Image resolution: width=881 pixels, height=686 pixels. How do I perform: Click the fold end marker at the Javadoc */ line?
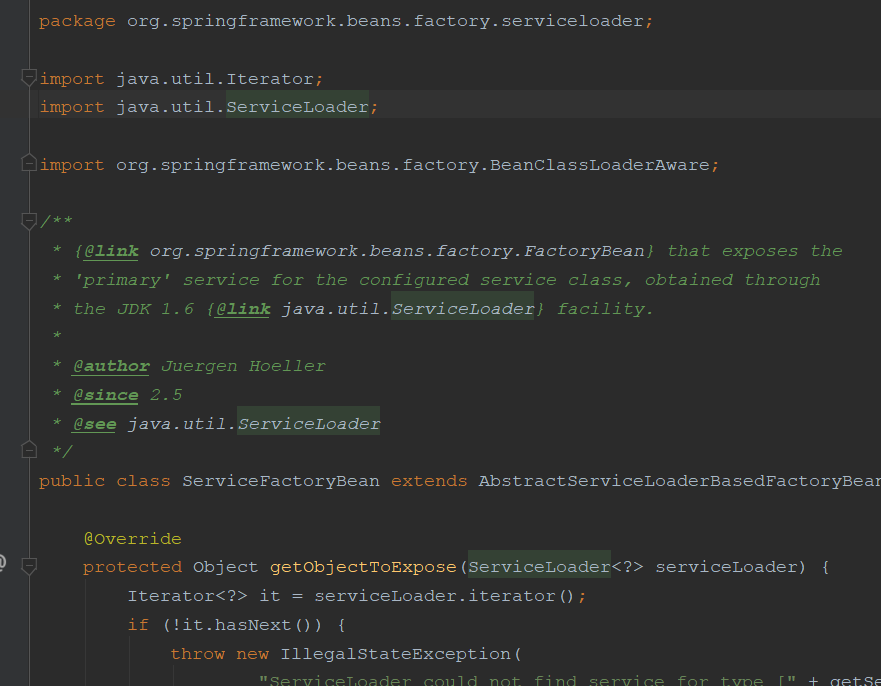(29, 449)
